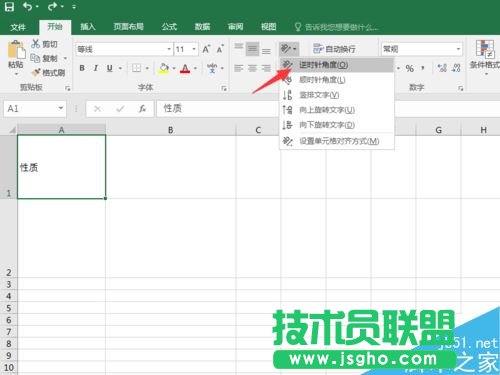Open the 字体 dialog launcher

click(224, 88)
